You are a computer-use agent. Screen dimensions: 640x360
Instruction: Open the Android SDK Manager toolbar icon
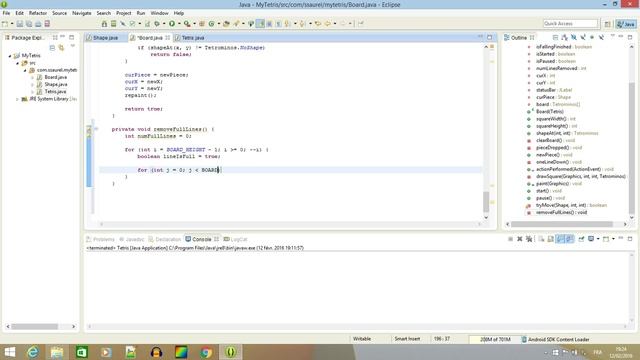click(104, 24)
